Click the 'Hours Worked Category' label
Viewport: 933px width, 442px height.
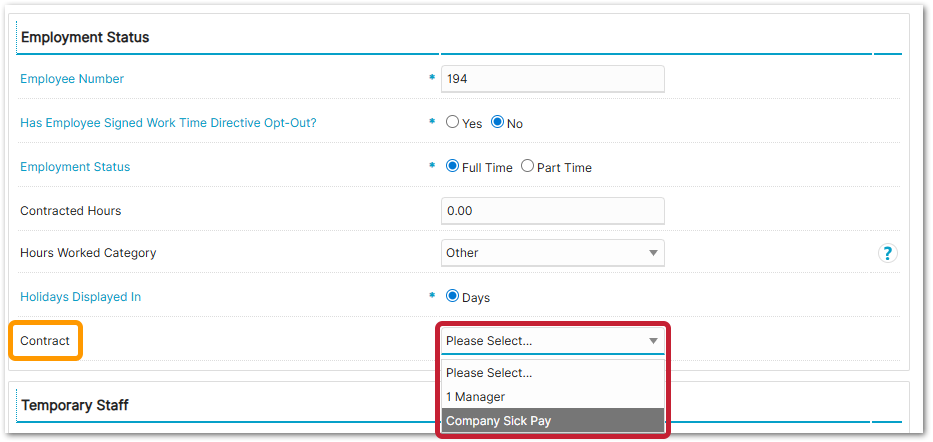pyautogui.click(x=88, y=253)
